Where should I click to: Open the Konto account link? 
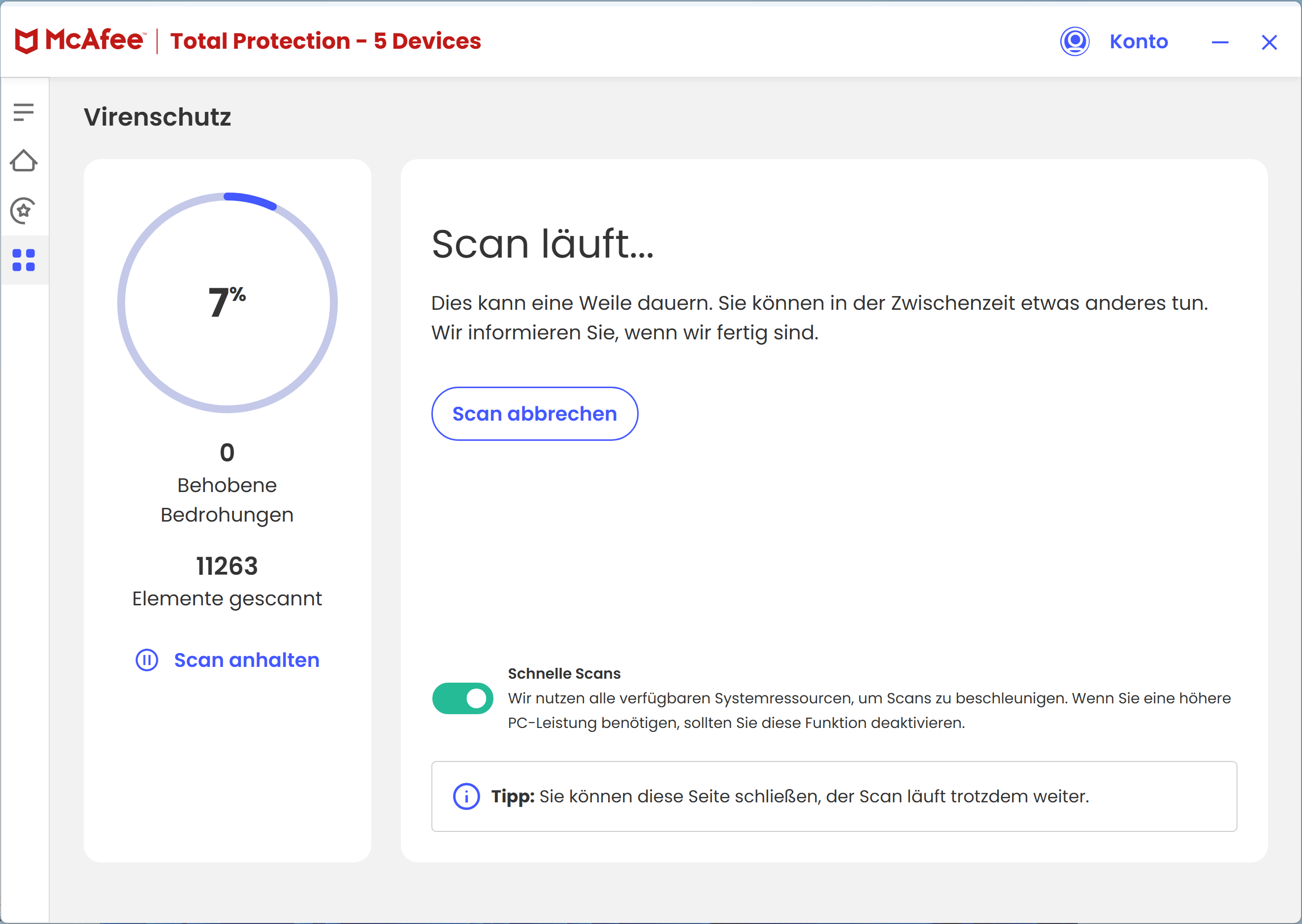pos(1138,41)
